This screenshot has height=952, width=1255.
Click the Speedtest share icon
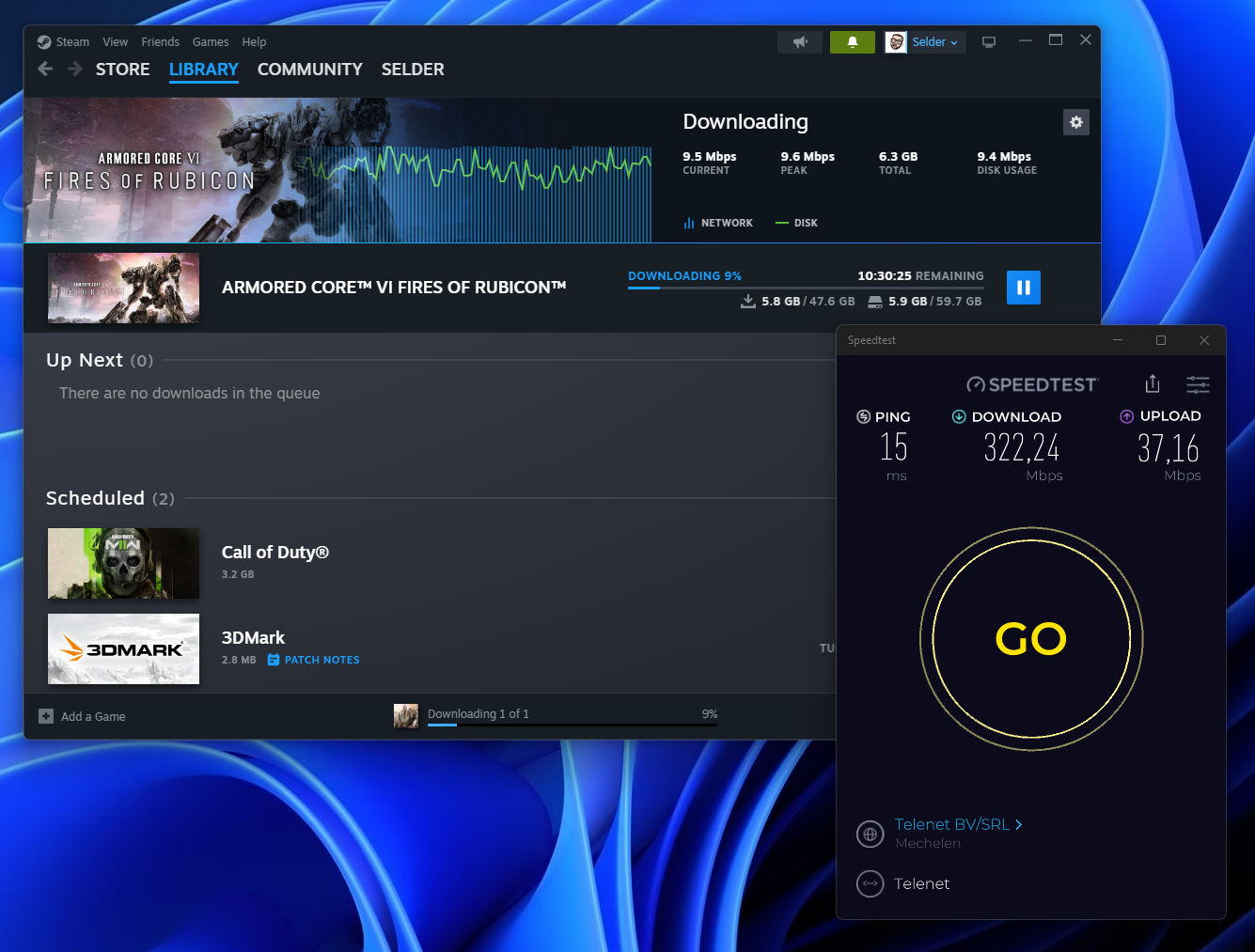[x=1153, y=383]
